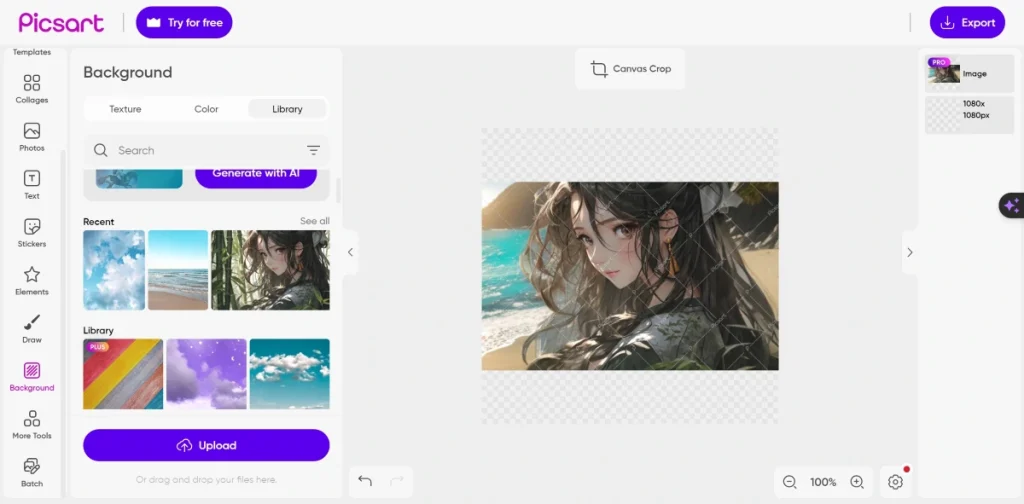Open the Collages tool in sidebar
Viewport: 1024px width, 504px height.
31,89
